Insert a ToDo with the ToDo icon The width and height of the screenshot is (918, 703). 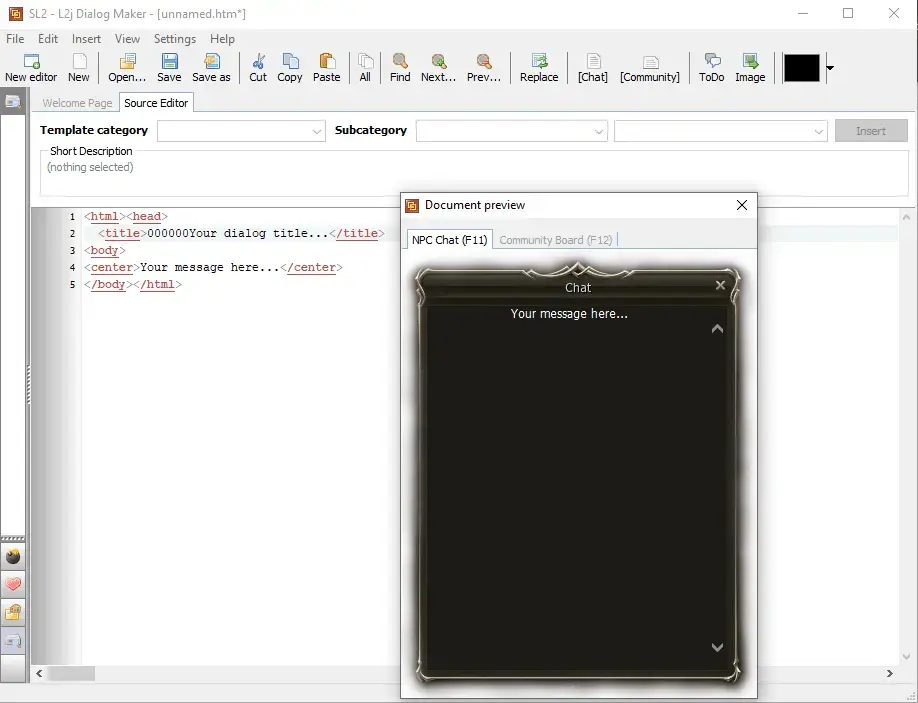click(x=711, y=68)
